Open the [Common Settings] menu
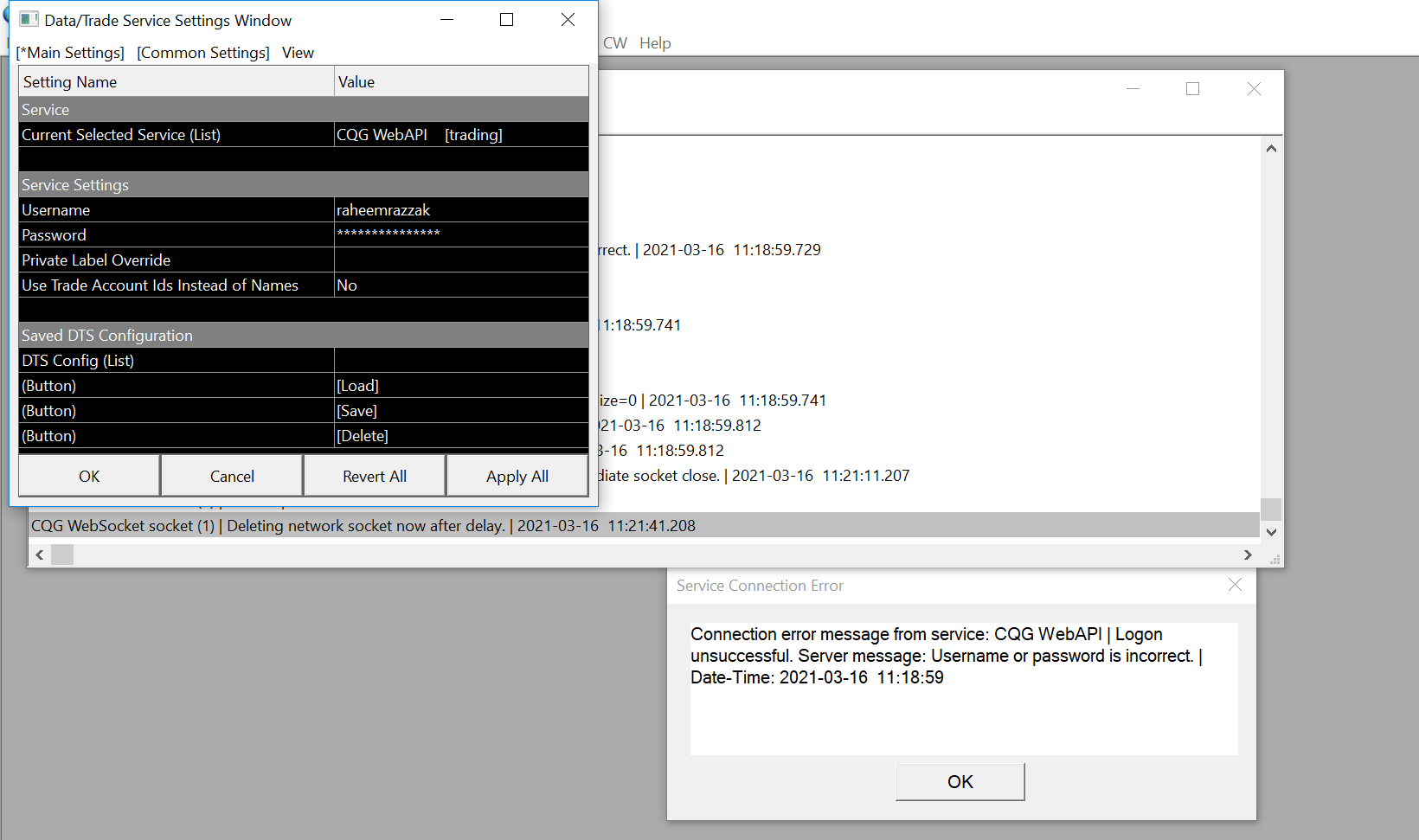1419x840 pixels. point(203,53)
